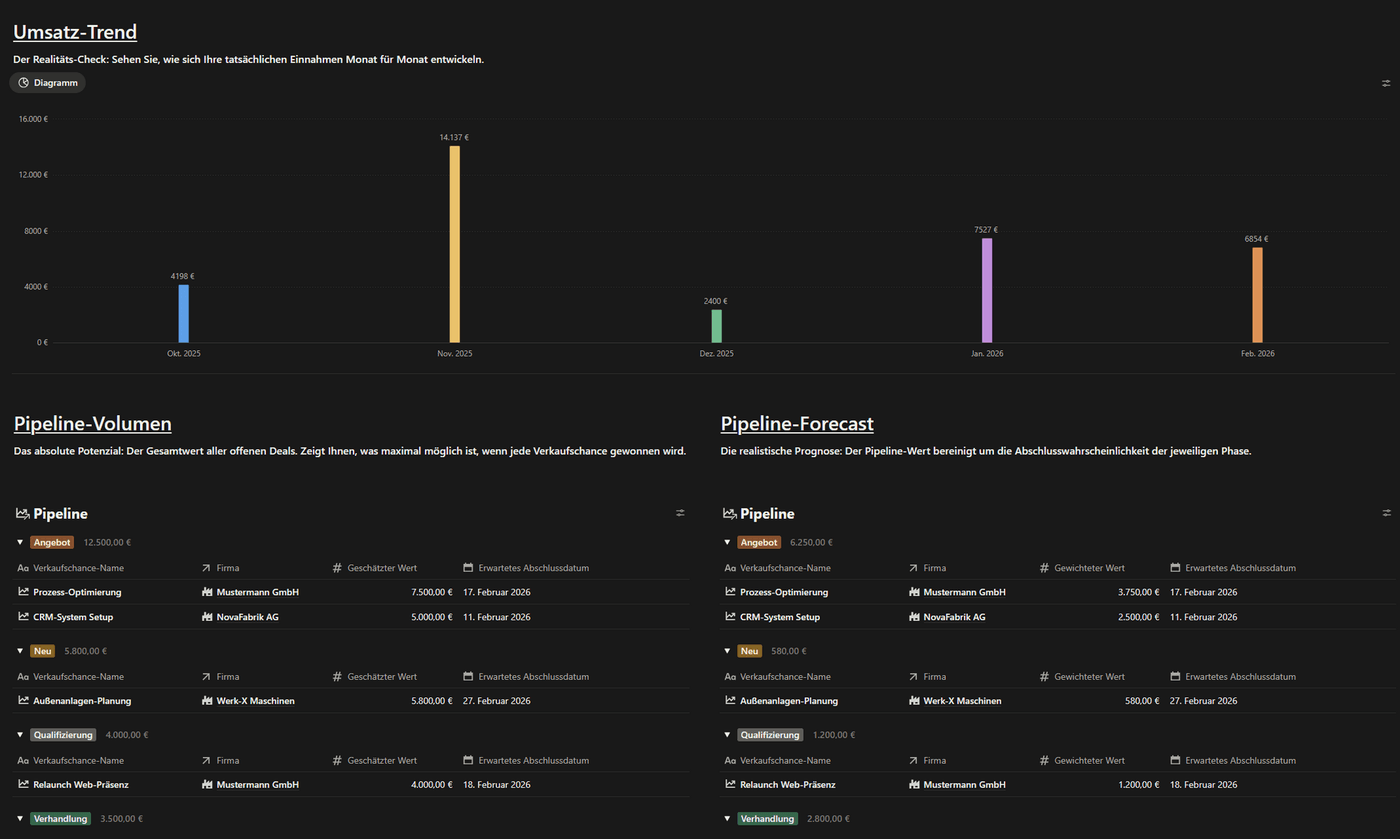Click the yellow Nov. 2025 bar
The width and height of the screenshot is (1400, 839).
click(x=455, y=244)
